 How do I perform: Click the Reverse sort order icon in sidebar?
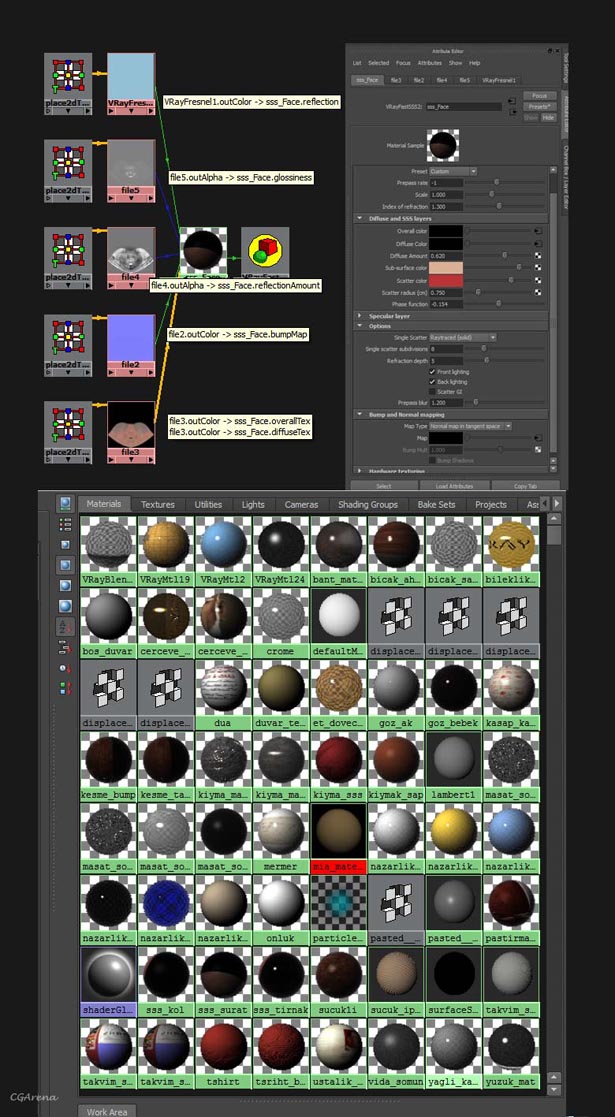point(65,689)
